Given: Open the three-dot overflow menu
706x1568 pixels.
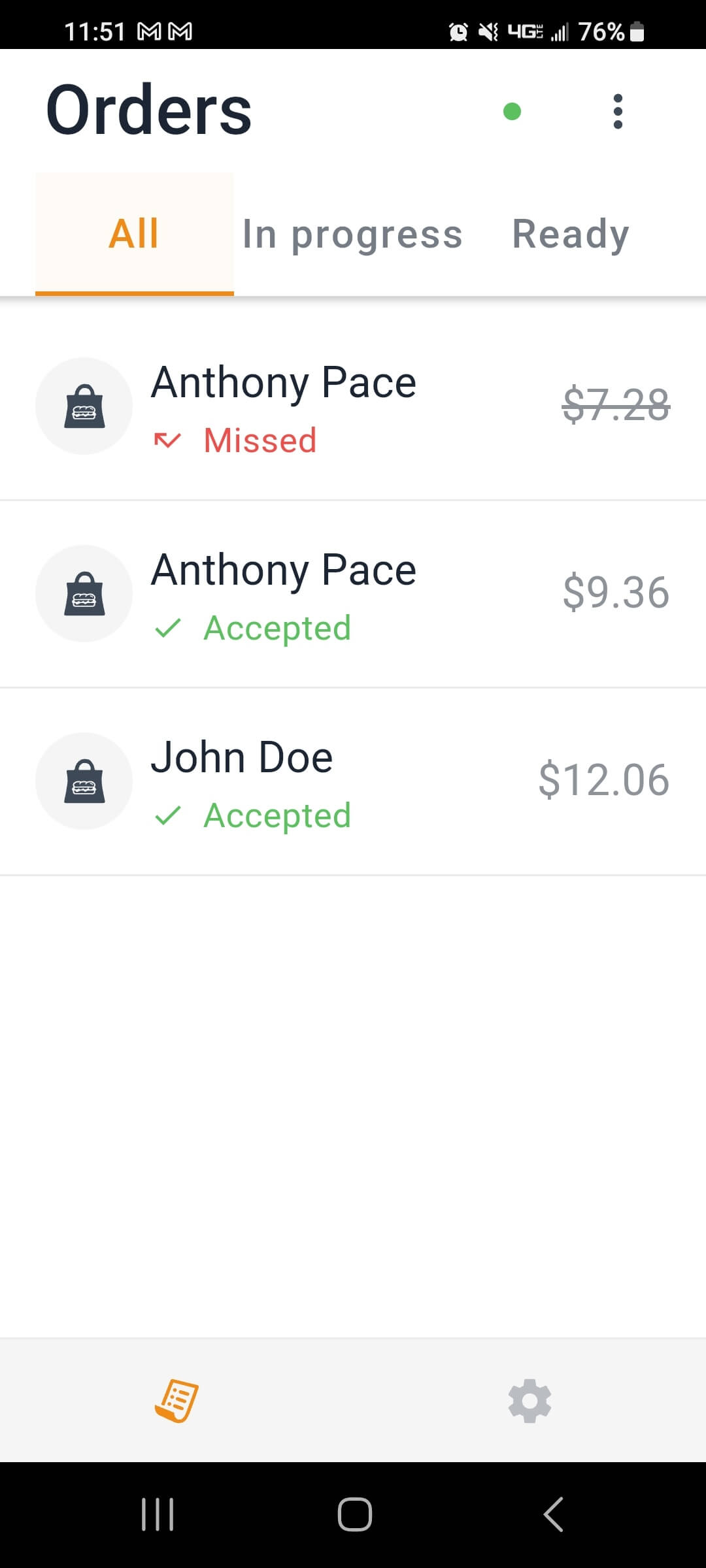Looking at the screenshot, I should click(618, 111).
